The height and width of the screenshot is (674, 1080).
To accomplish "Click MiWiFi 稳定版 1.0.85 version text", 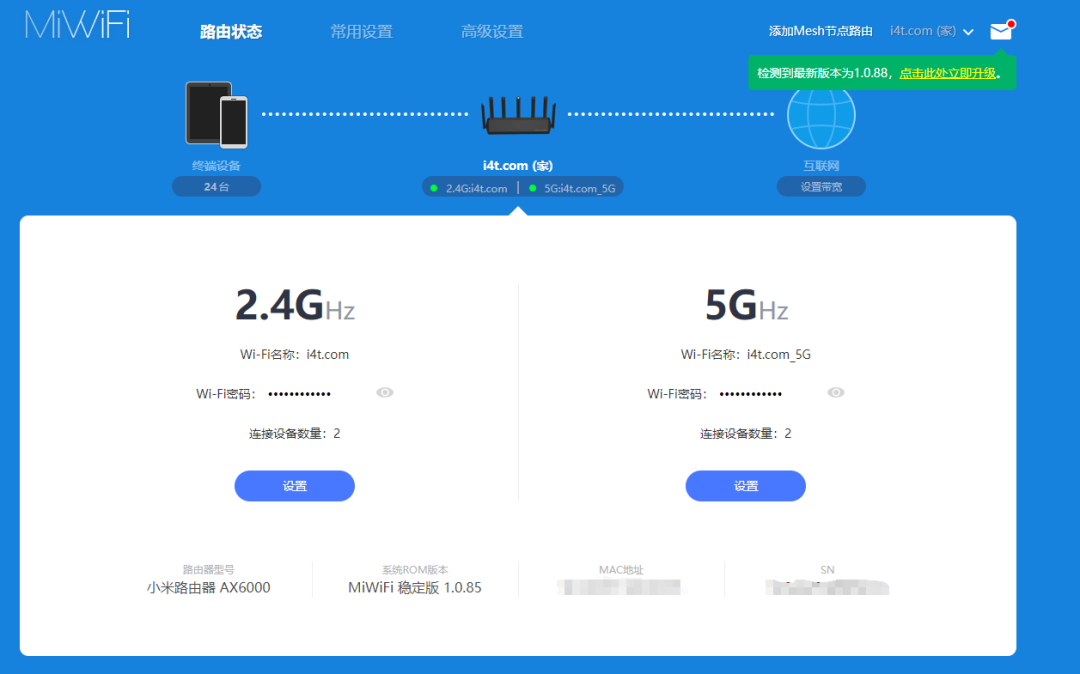I will pyautogui.click(x=415, y=587).
